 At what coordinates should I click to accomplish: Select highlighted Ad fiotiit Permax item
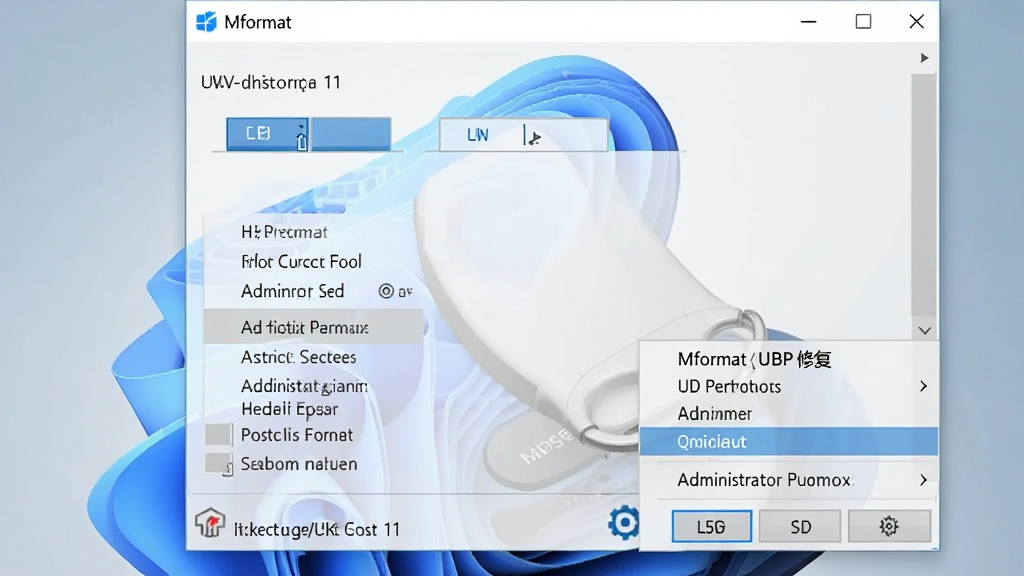pos(313,327)
